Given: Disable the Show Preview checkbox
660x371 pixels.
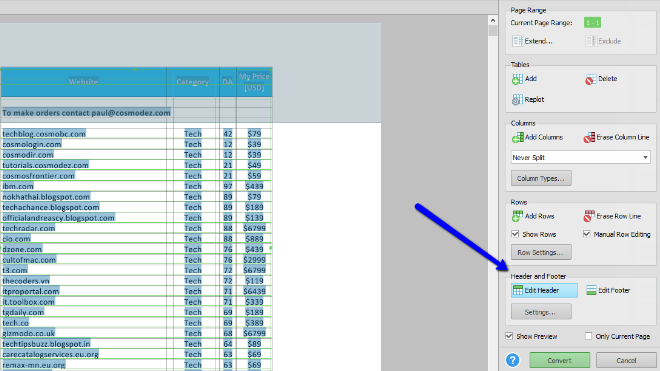Looking at the screenshot, I should (509, 336).
